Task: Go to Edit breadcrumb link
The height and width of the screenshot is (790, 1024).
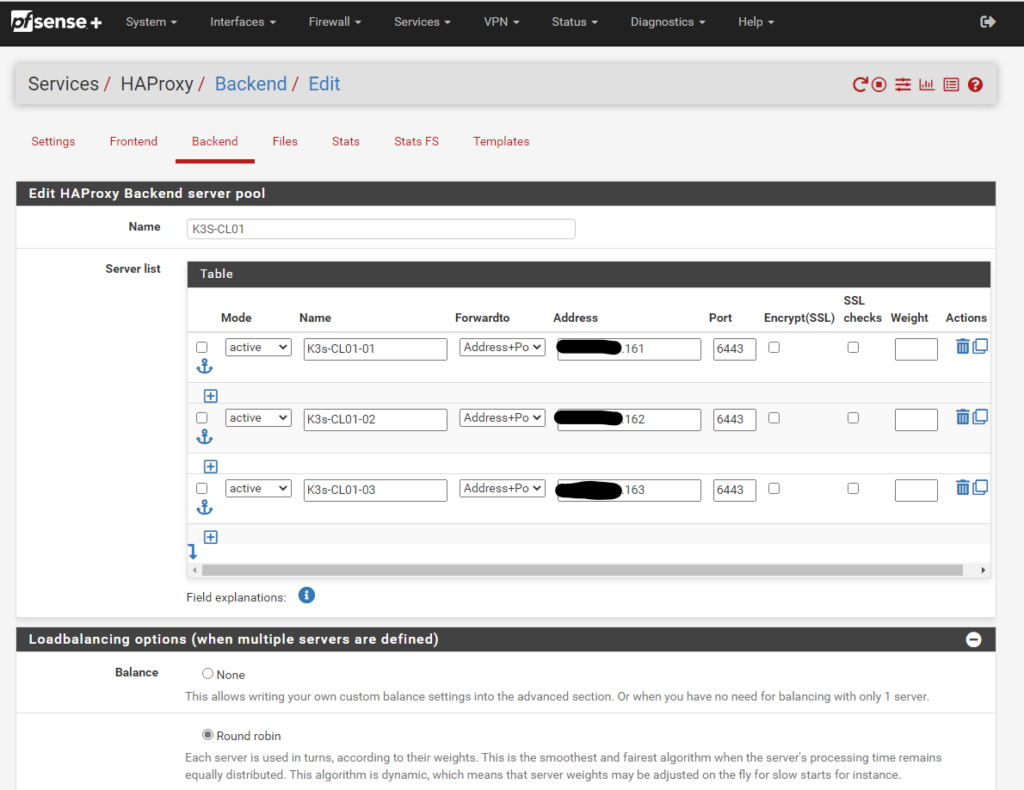Action: click(x=325, y=84)
